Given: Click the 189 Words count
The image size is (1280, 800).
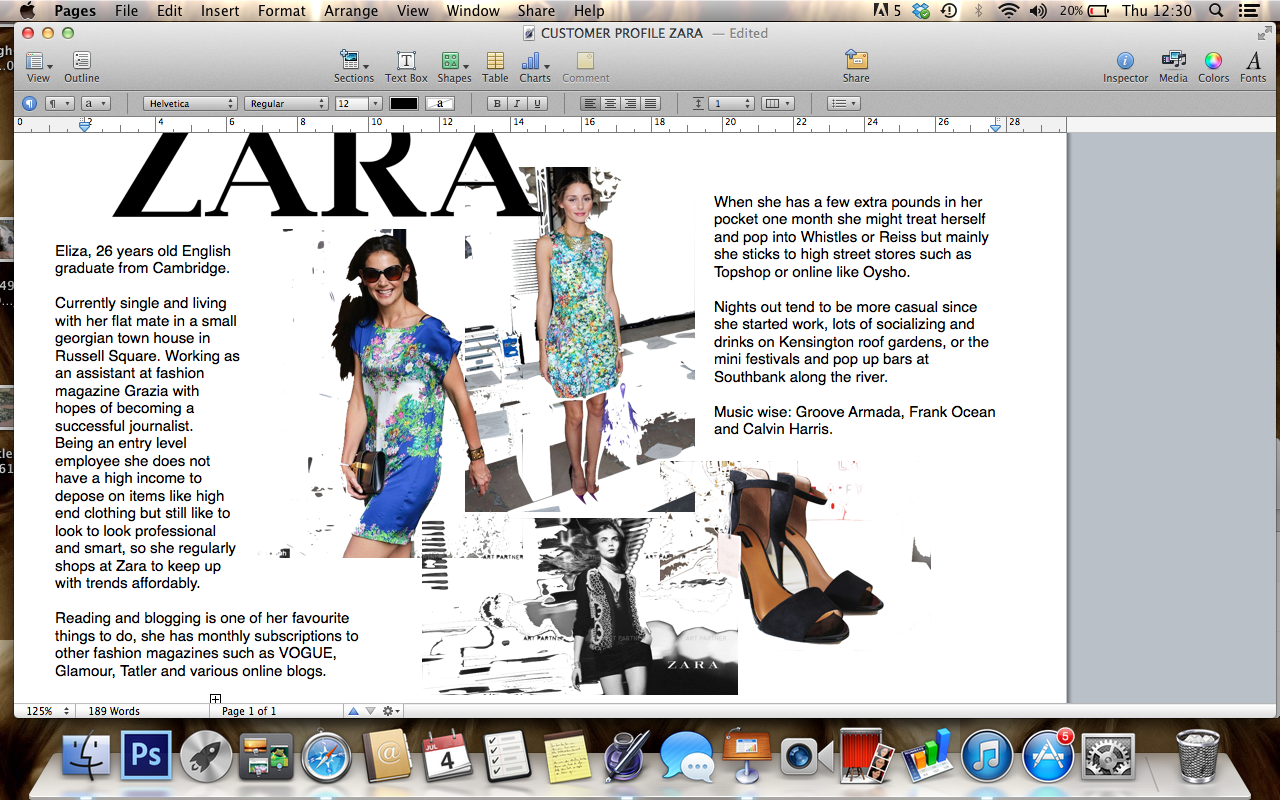Looking at the screenshot, I should click(x=114, y=711).
